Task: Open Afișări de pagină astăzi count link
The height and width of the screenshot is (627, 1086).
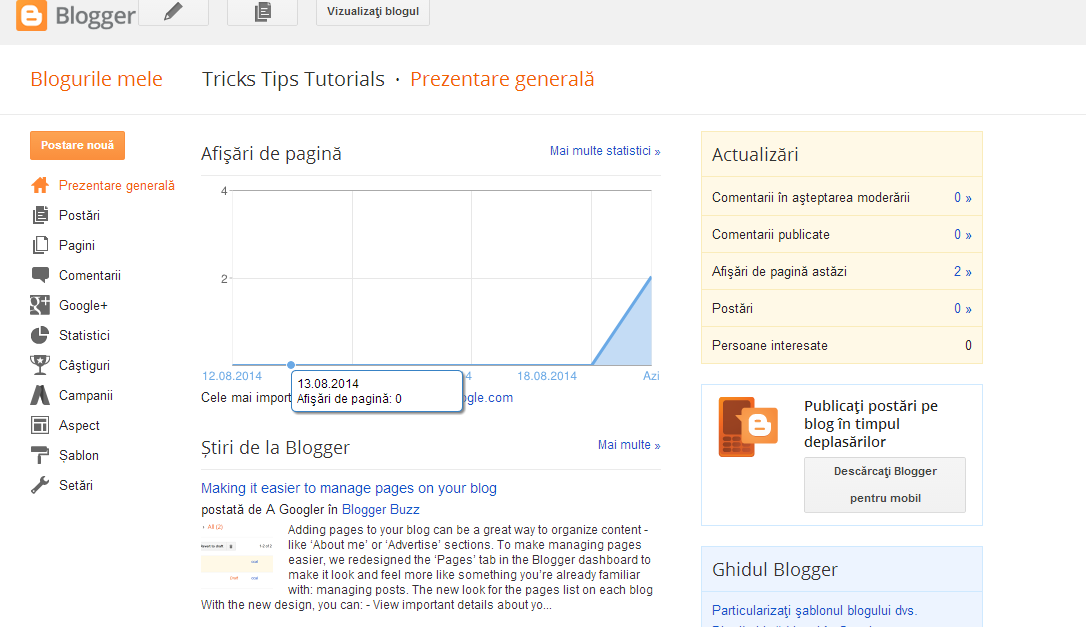Action: pos(963,272)
